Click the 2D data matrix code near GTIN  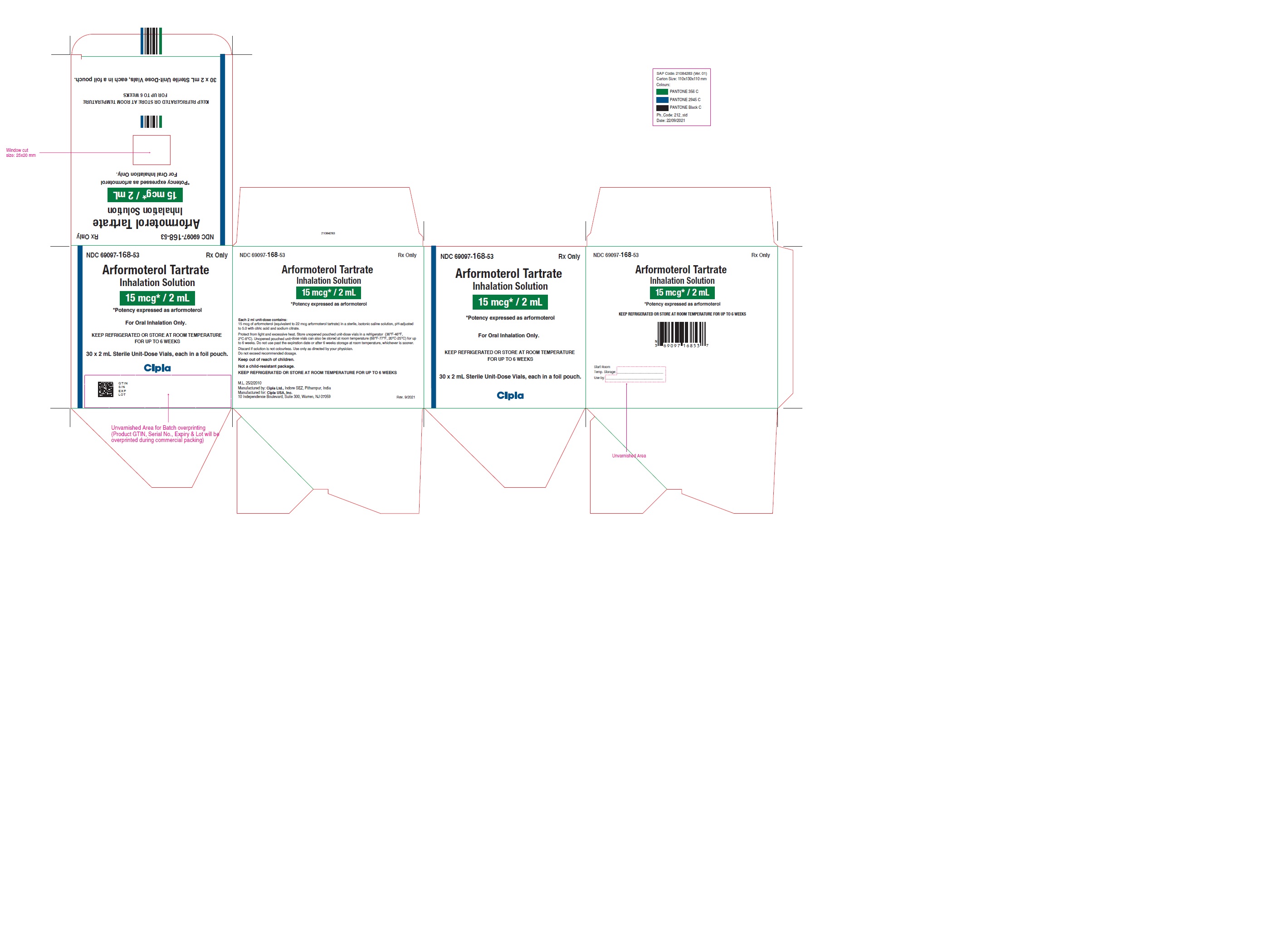click(x=106, y=389)
